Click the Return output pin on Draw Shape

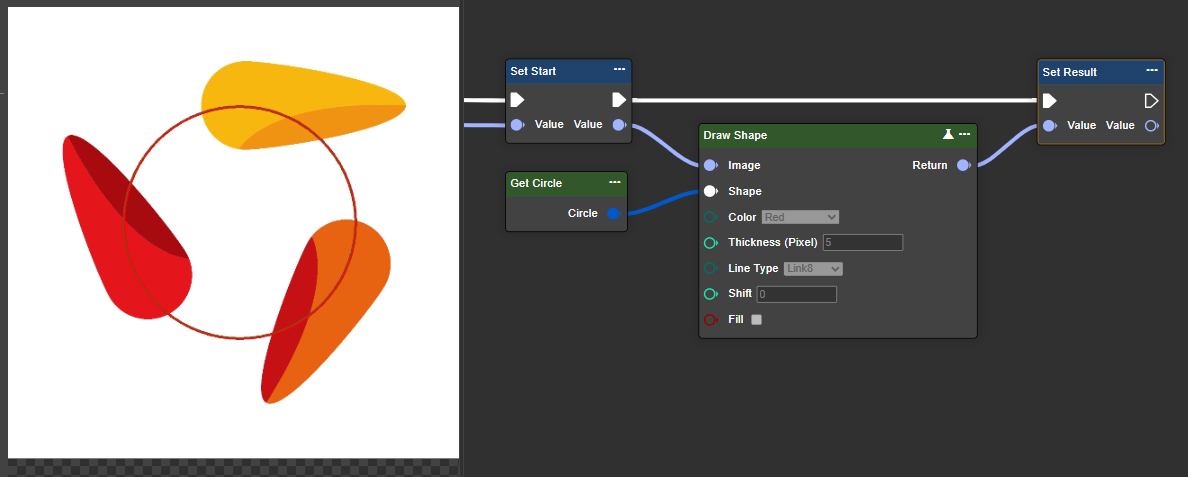coord(963,165)
